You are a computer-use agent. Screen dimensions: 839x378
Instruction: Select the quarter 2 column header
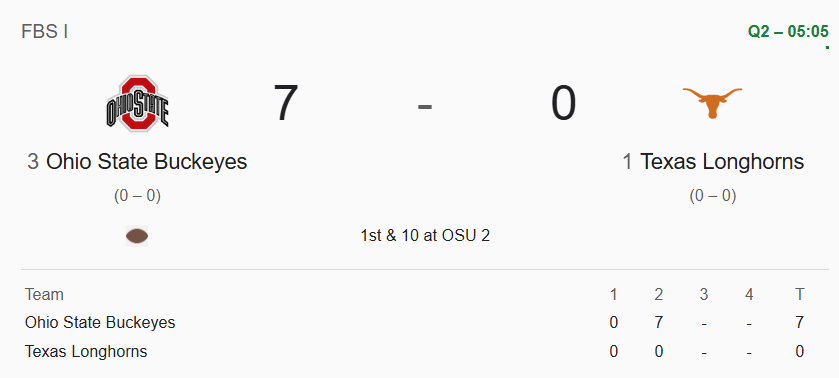659,294
